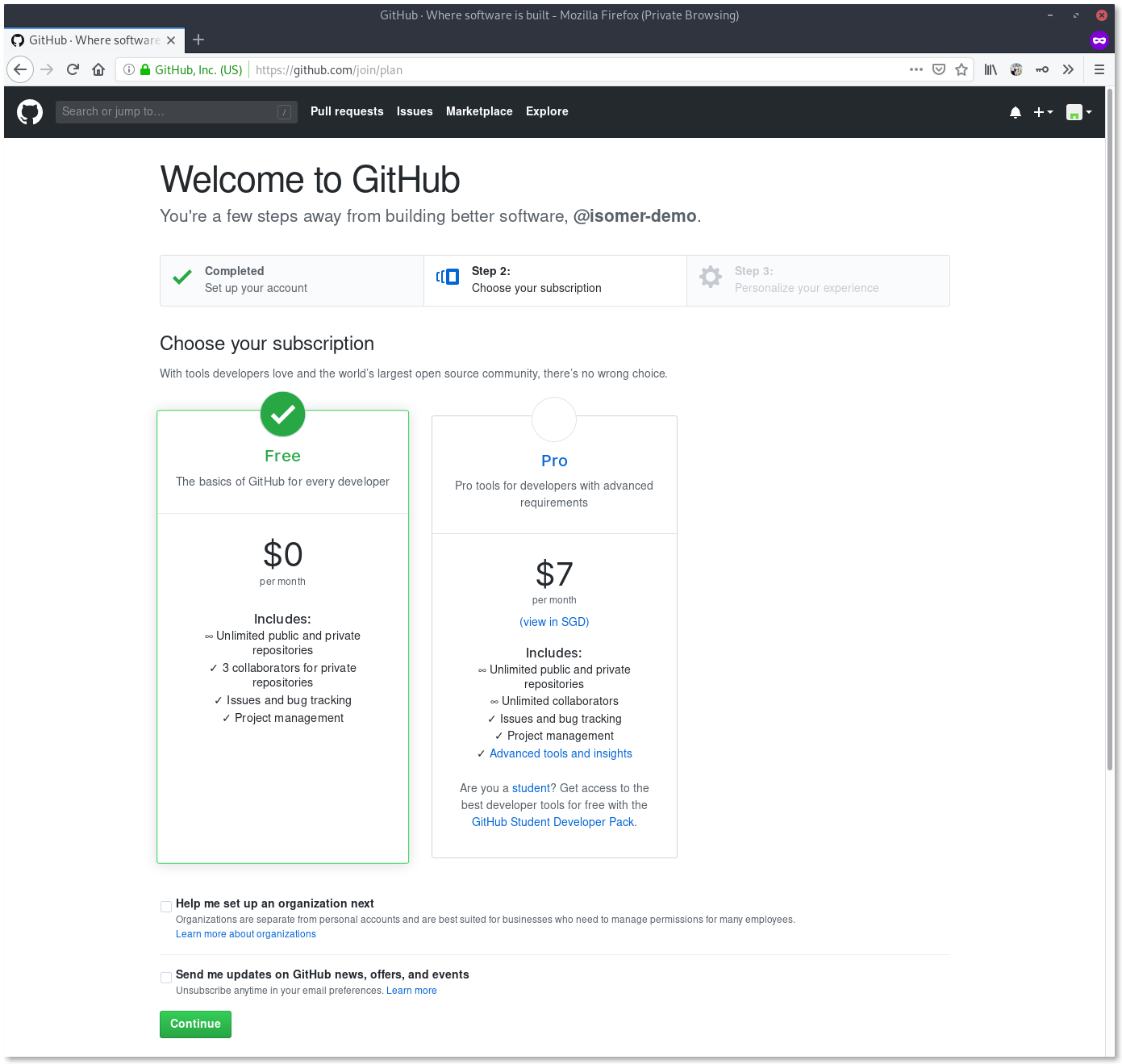Select the Pro plan circle
The image size is (1122, 1064).
[554, 419]
